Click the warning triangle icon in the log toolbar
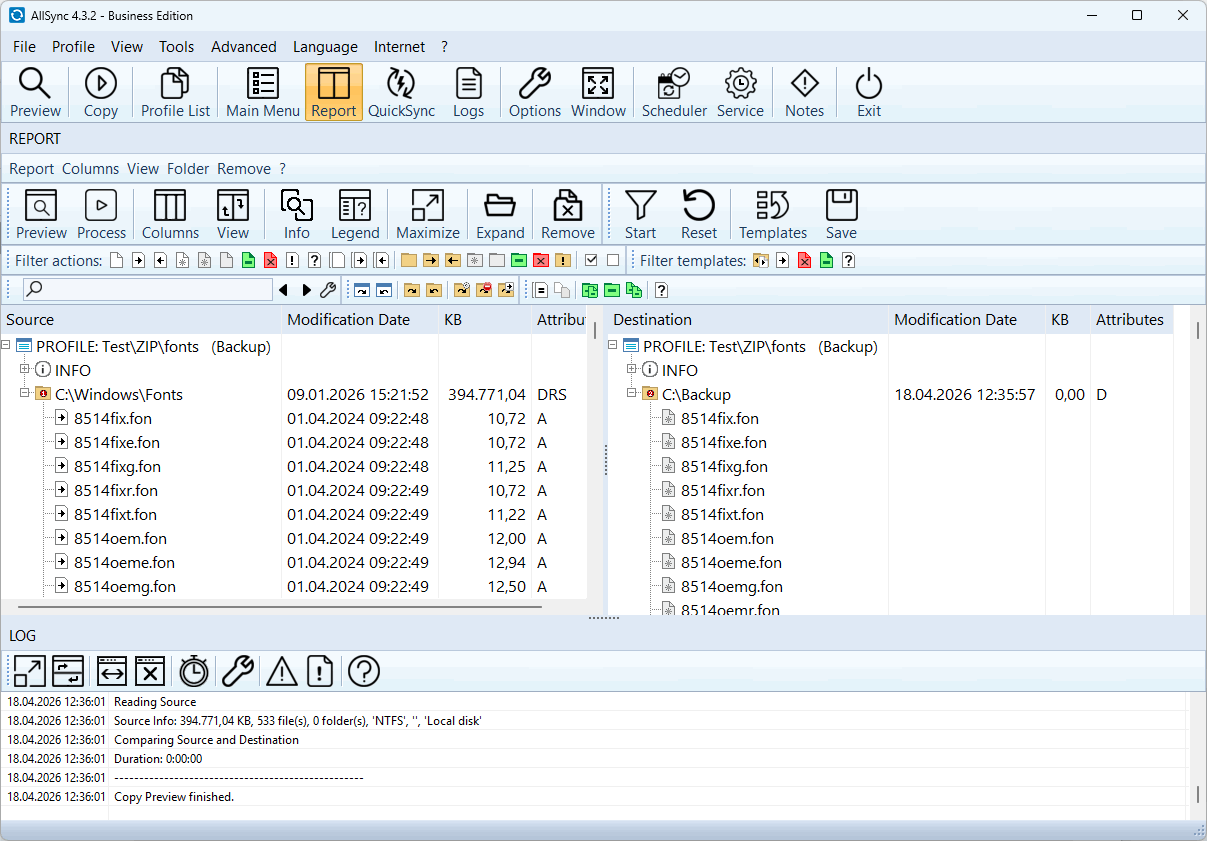1207x841 pixels. click(282, 671)
